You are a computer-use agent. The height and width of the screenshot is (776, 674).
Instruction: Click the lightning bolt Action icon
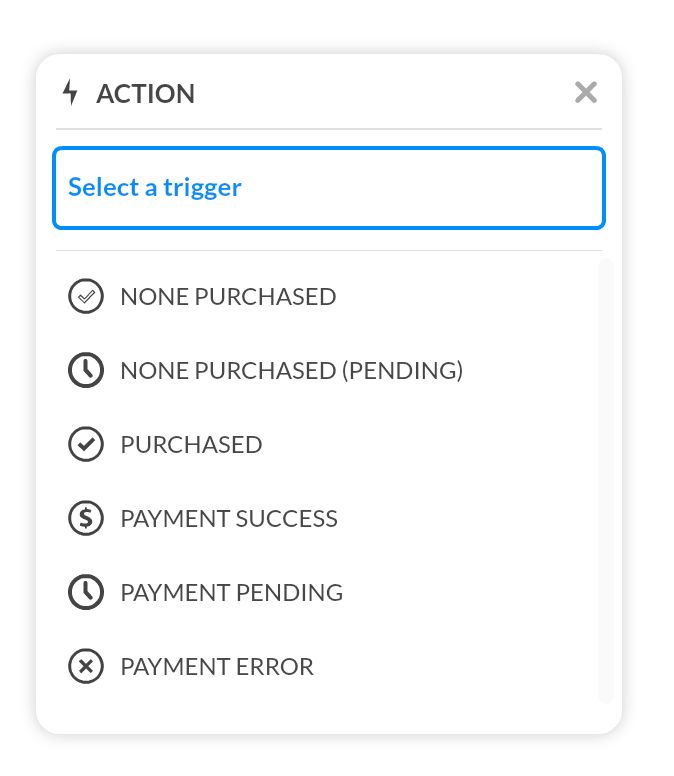(70, 93)
